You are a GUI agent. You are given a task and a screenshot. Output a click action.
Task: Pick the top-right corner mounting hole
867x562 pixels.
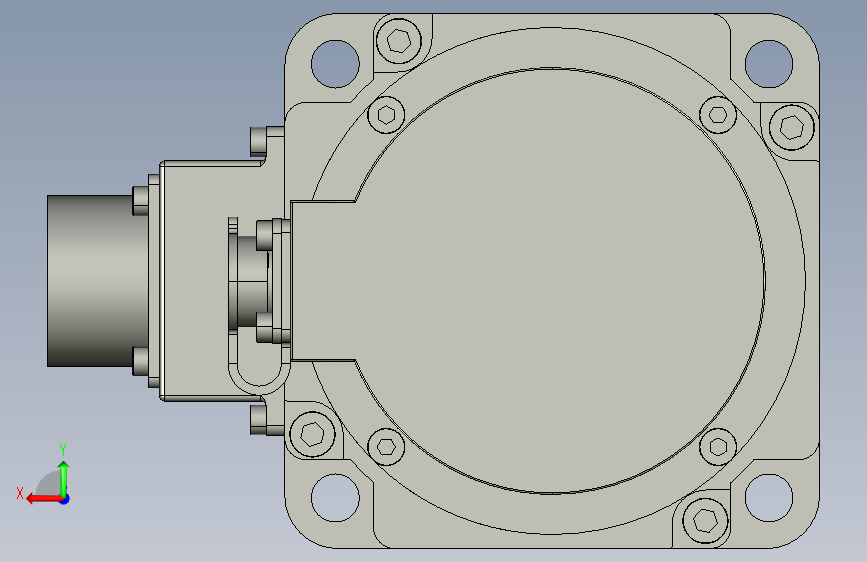(769, 64)
